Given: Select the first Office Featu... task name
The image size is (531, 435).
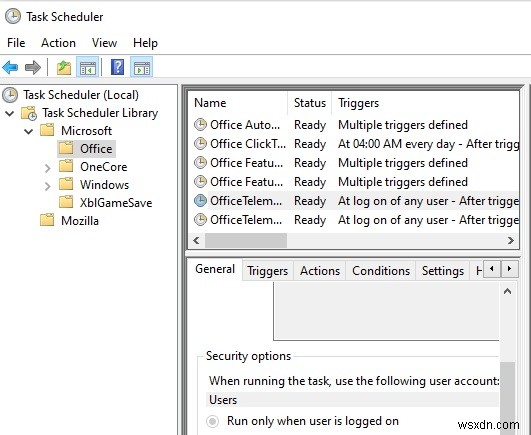Looking at the screenshot, I should coord(247,162).
